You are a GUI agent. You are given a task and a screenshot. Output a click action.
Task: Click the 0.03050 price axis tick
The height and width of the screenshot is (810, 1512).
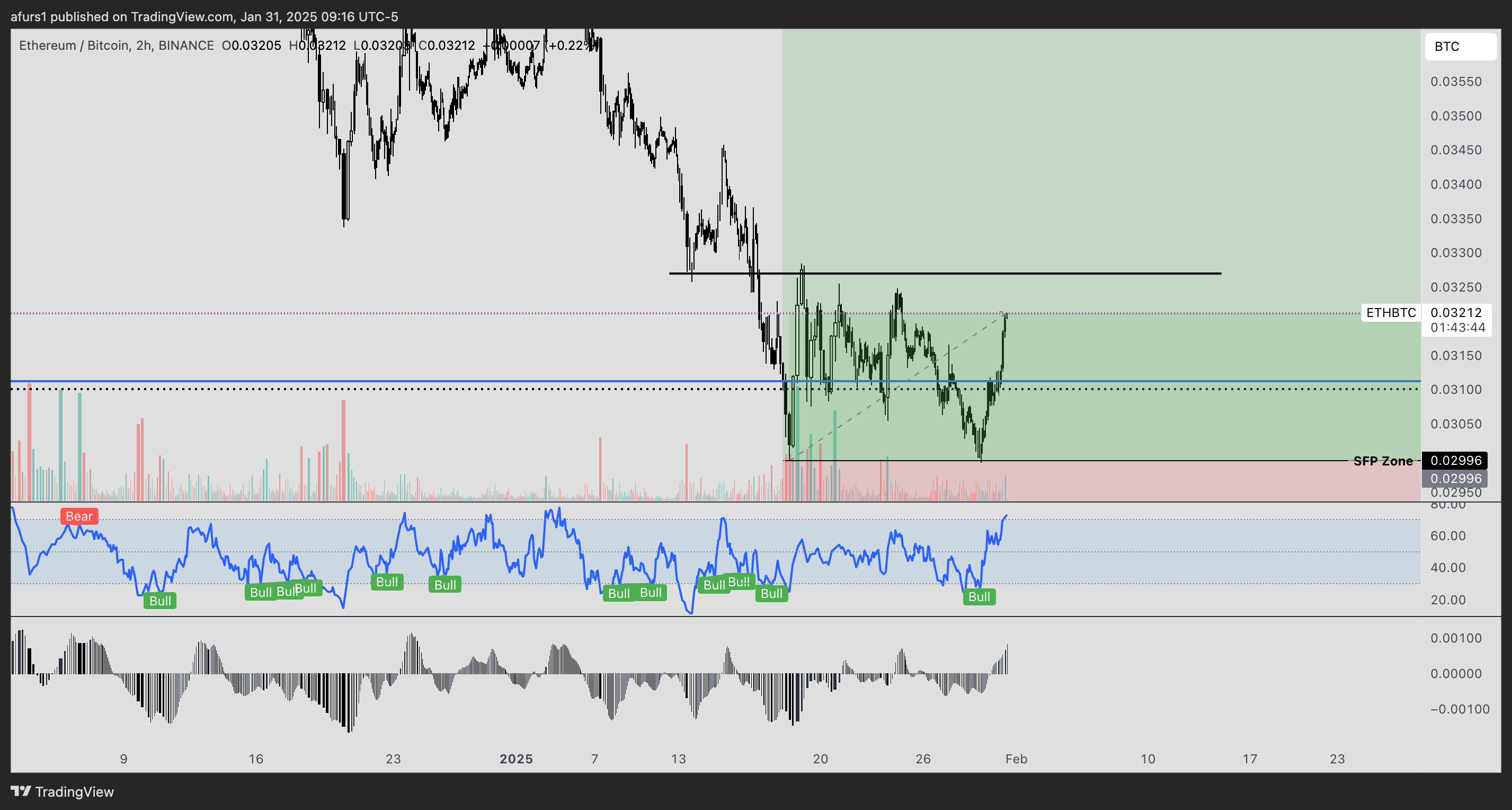click(1456, 424)
